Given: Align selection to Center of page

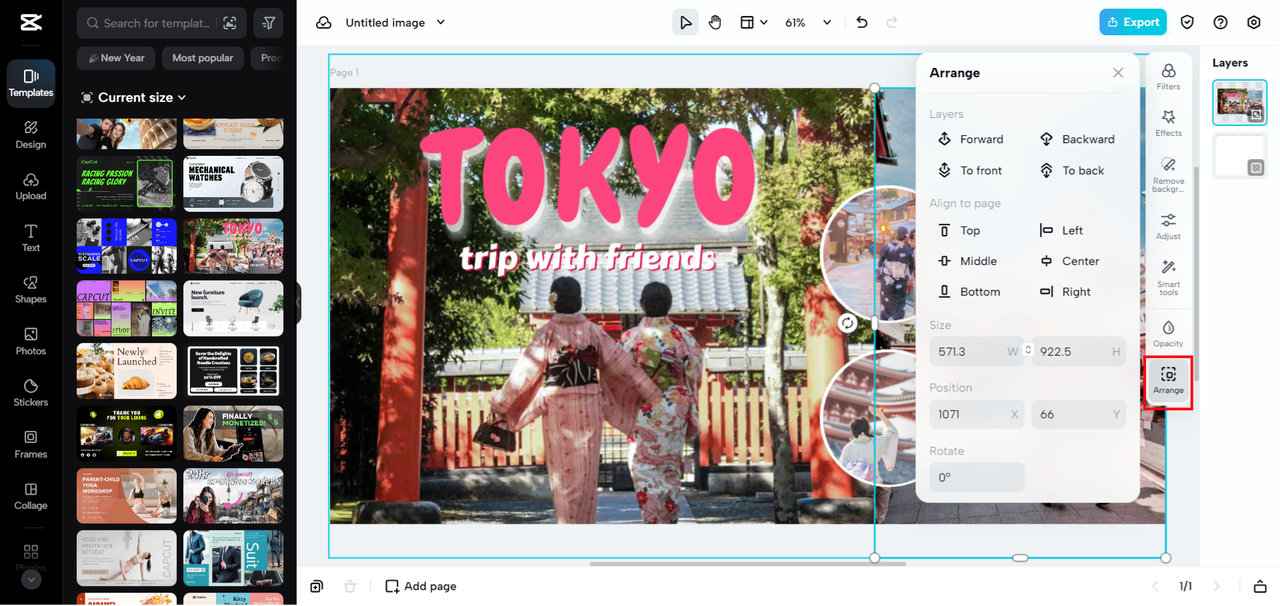Looking at the screenshot, I should click(x=1070, y=261).
